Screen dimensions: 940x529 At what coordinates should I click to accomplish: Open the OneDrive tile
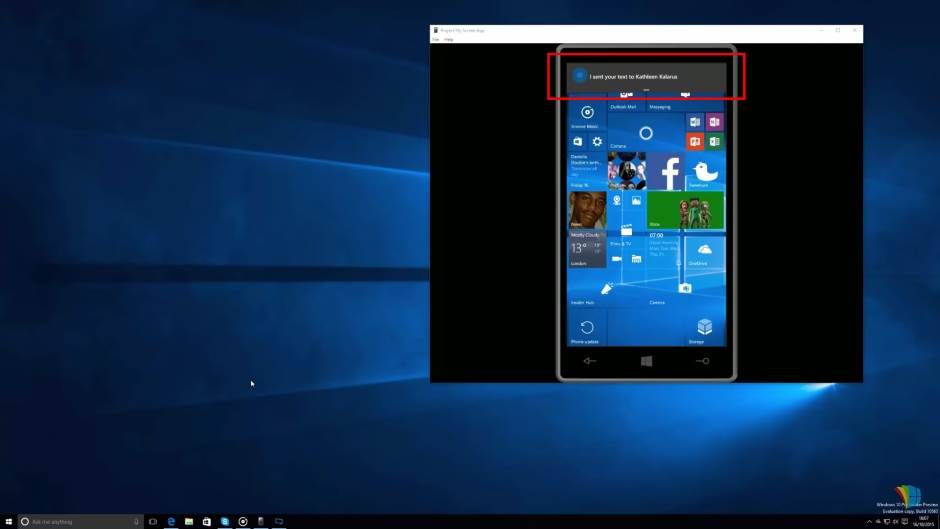tap(705, 252)
